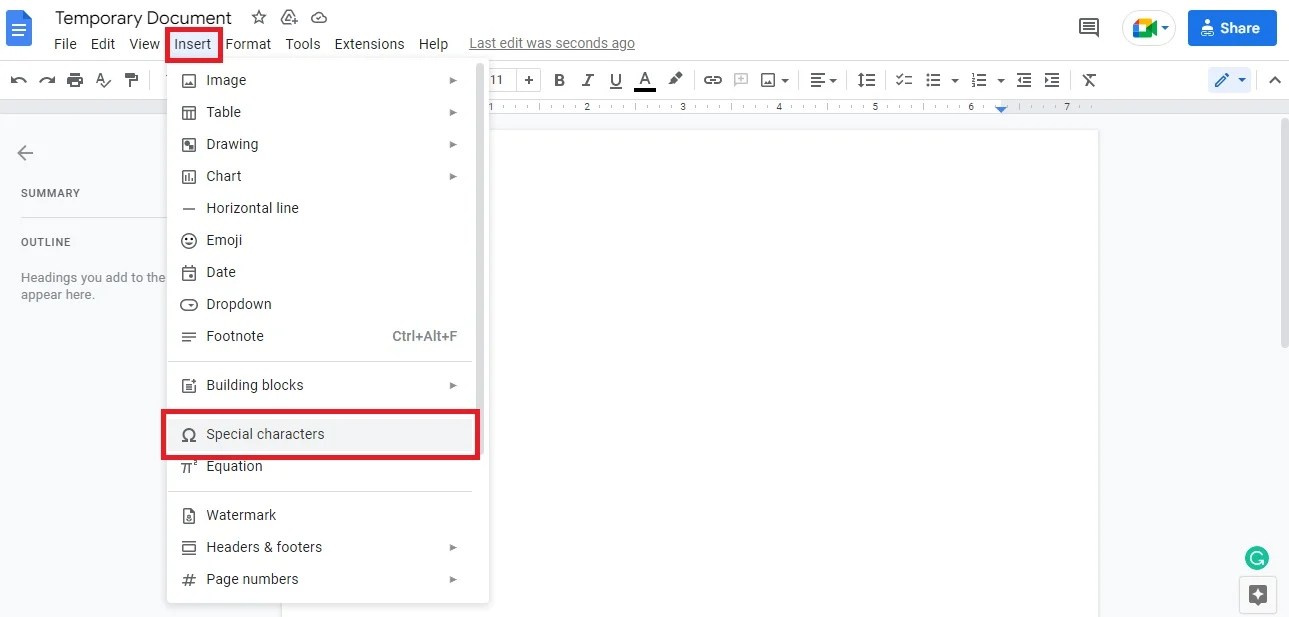Image resolution: width=1289 pixels, height=617 pixels.
Task: Run spelling and grammar check
Action: (x=103, y=80)
